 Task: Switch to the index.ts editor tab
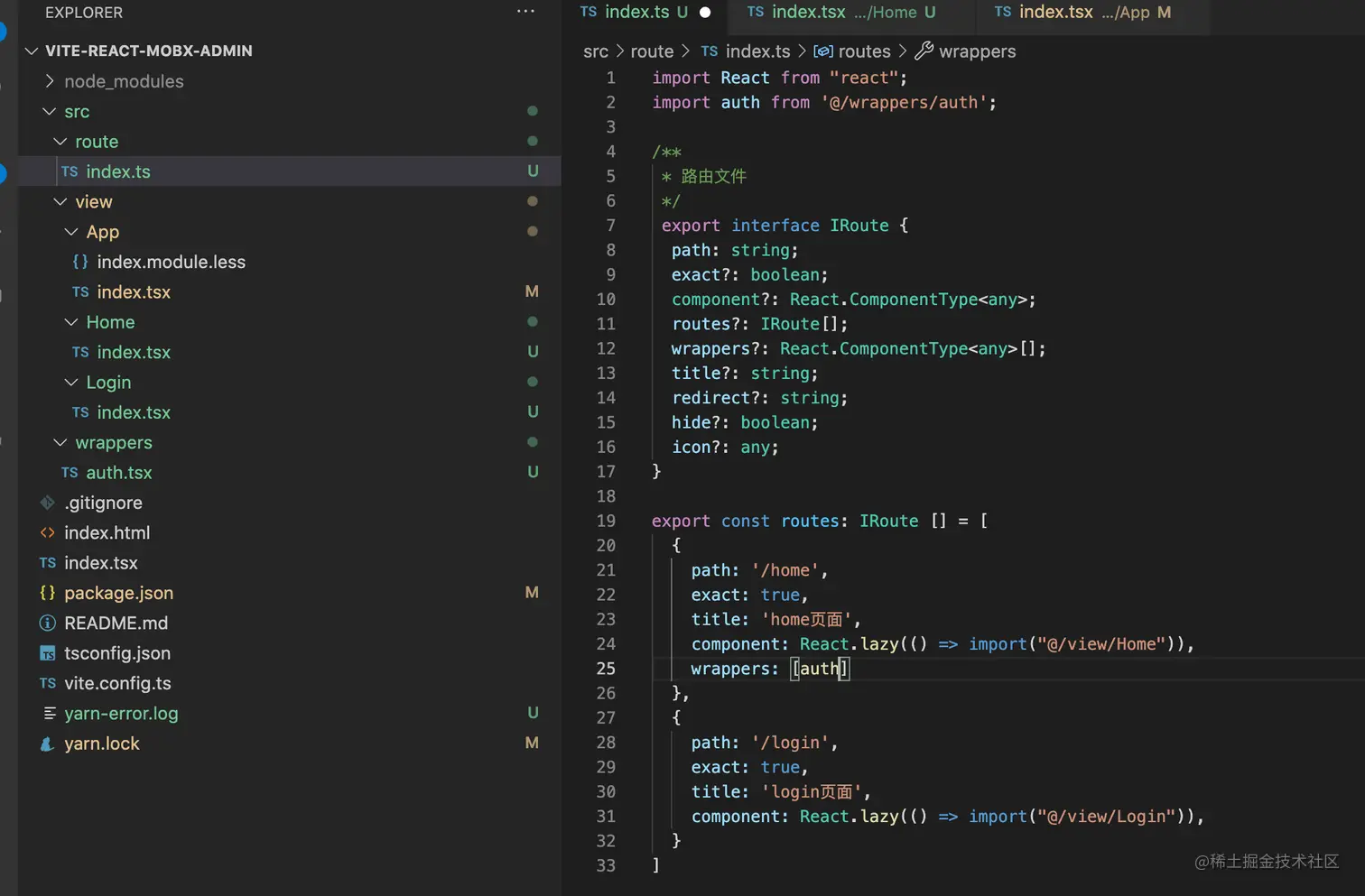tap(645, 13)
